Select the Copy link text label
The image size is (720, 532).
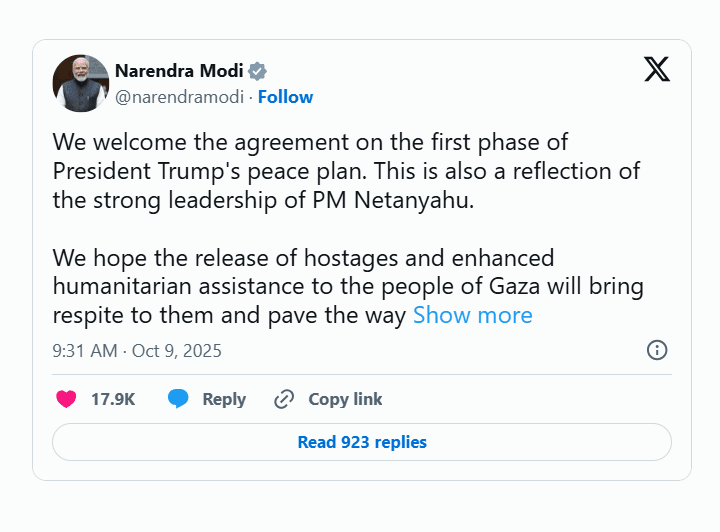(x=345, y=399)
